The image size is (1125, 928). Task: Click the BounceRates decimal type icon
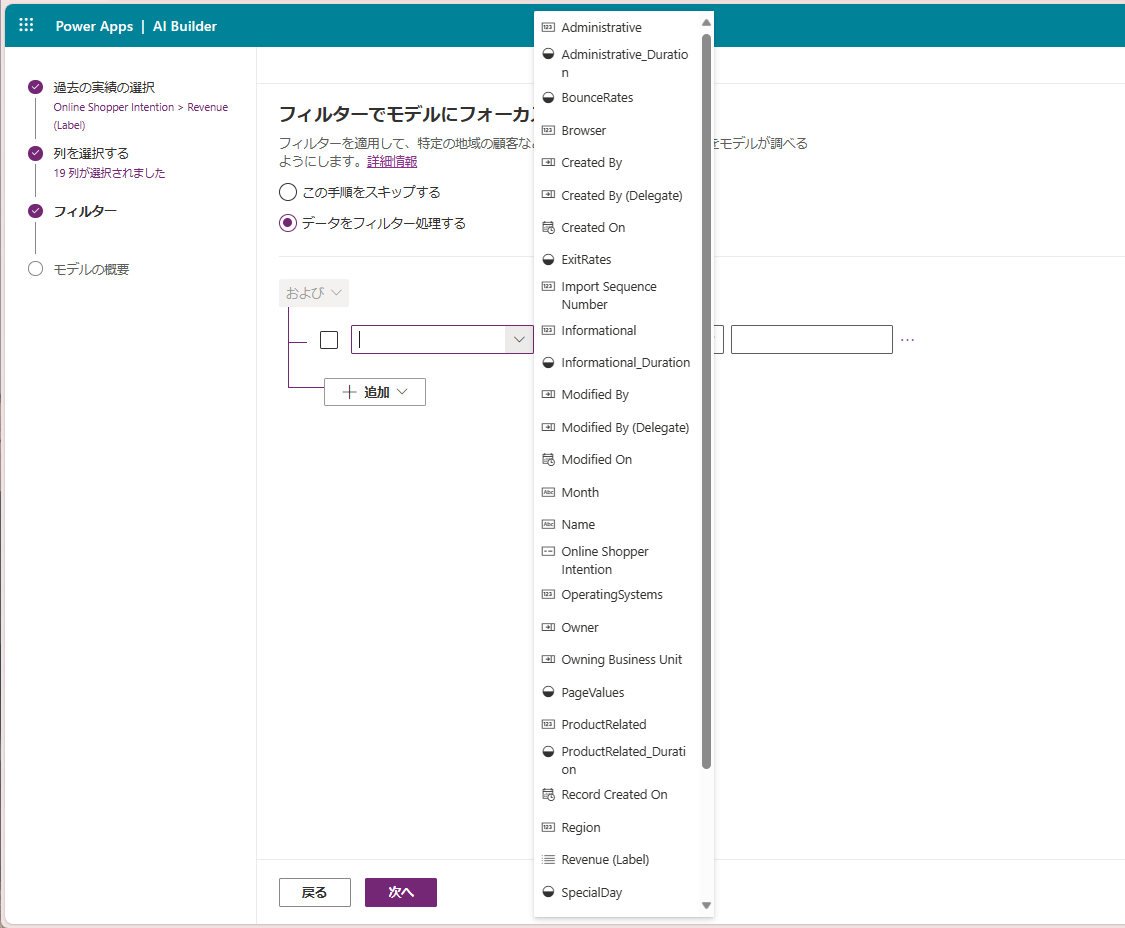(548, 98)
